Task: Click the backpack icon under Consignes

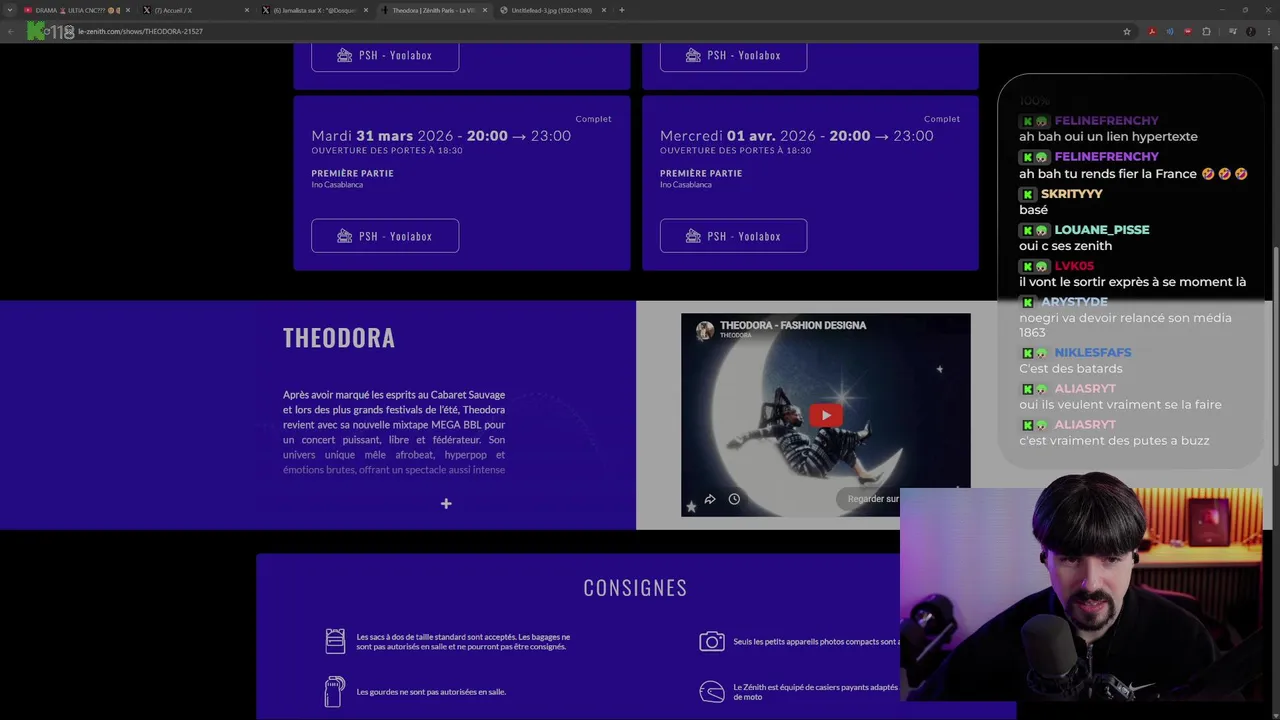Action: [x=335, y=641]
